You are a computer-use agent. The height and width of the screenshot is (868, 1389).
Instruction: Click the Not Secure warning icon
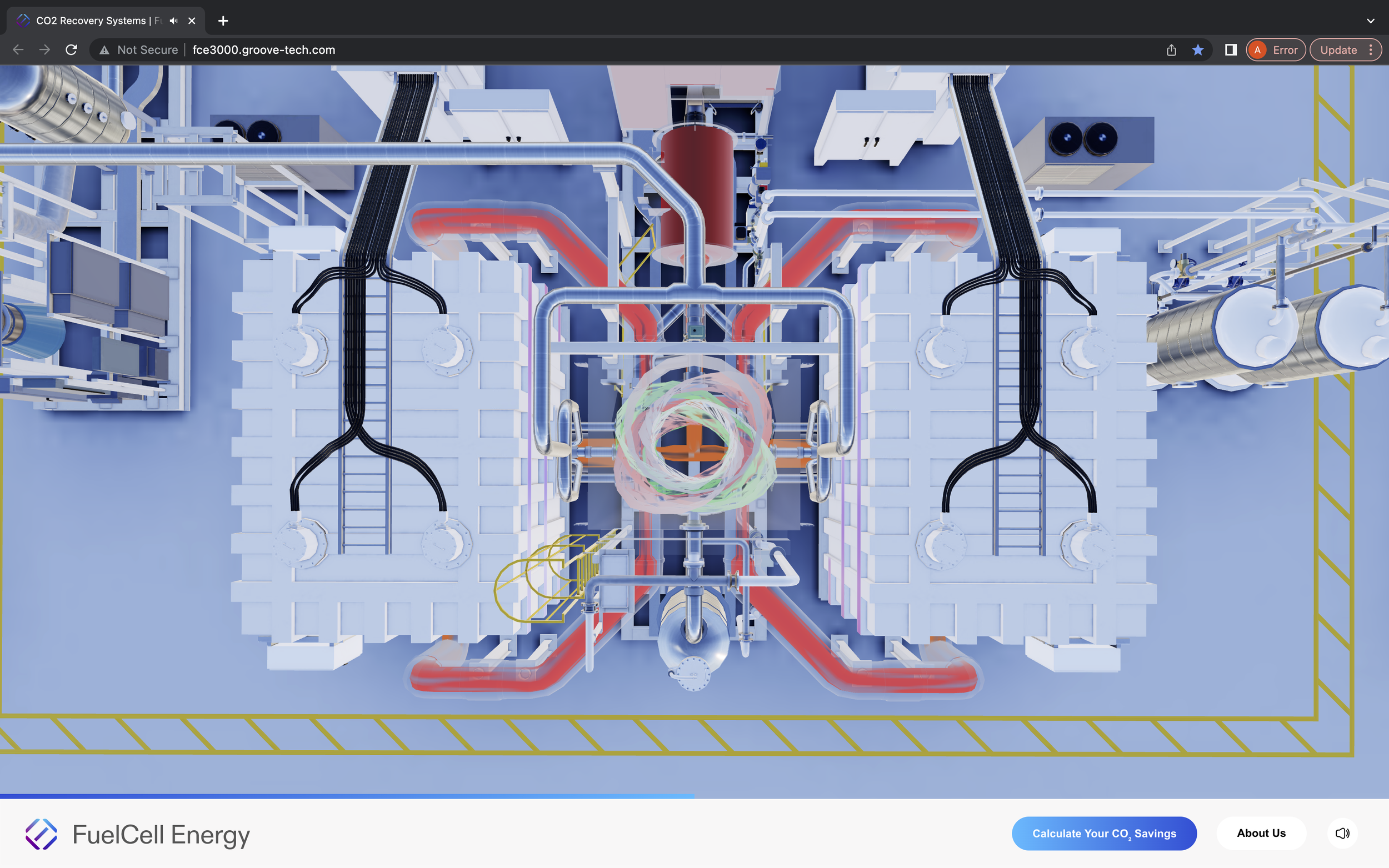click(x=104, y=51)
